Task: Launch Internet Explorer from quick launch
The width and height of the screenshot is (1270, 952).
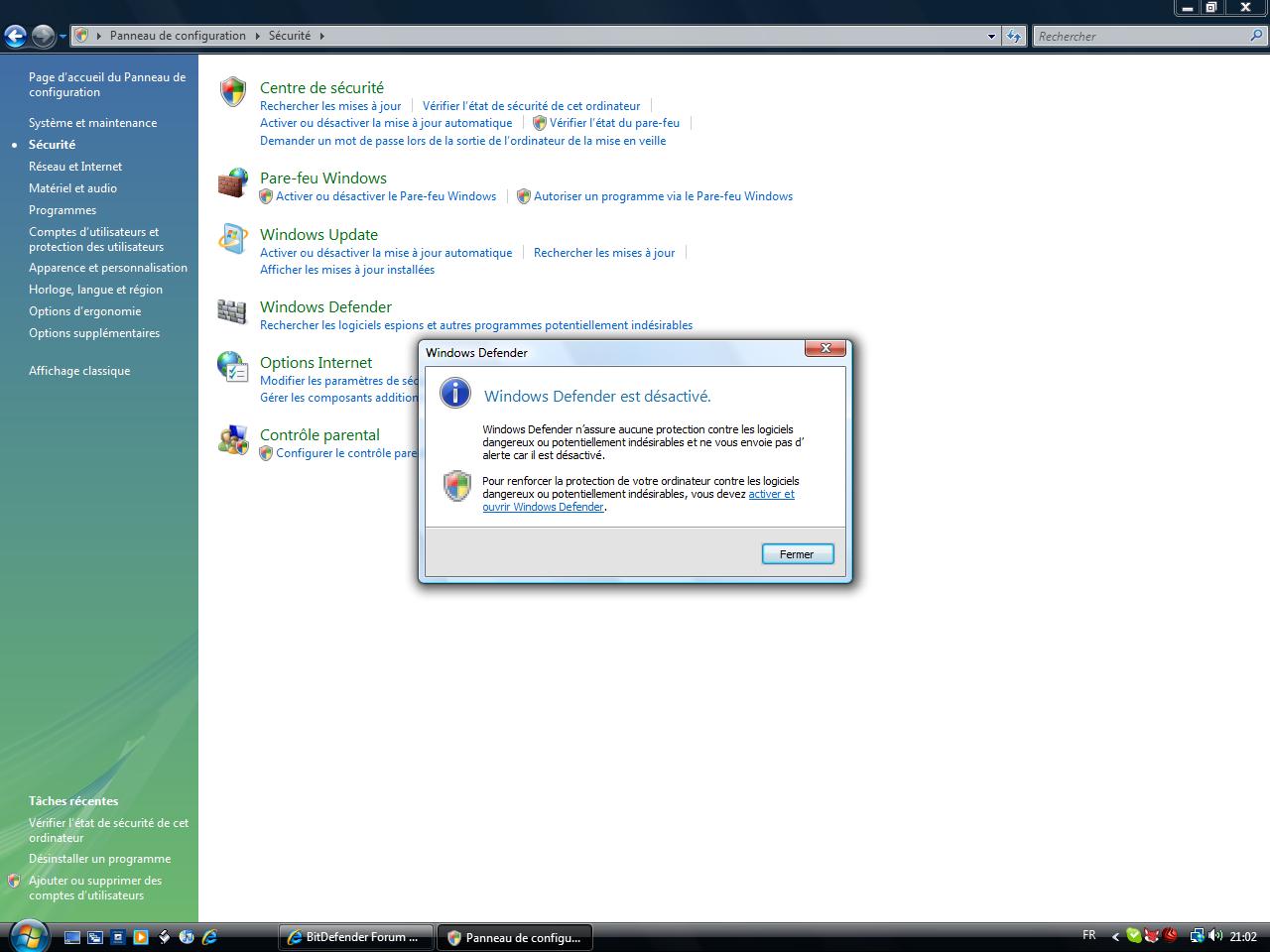Action: tap(209, 936)
